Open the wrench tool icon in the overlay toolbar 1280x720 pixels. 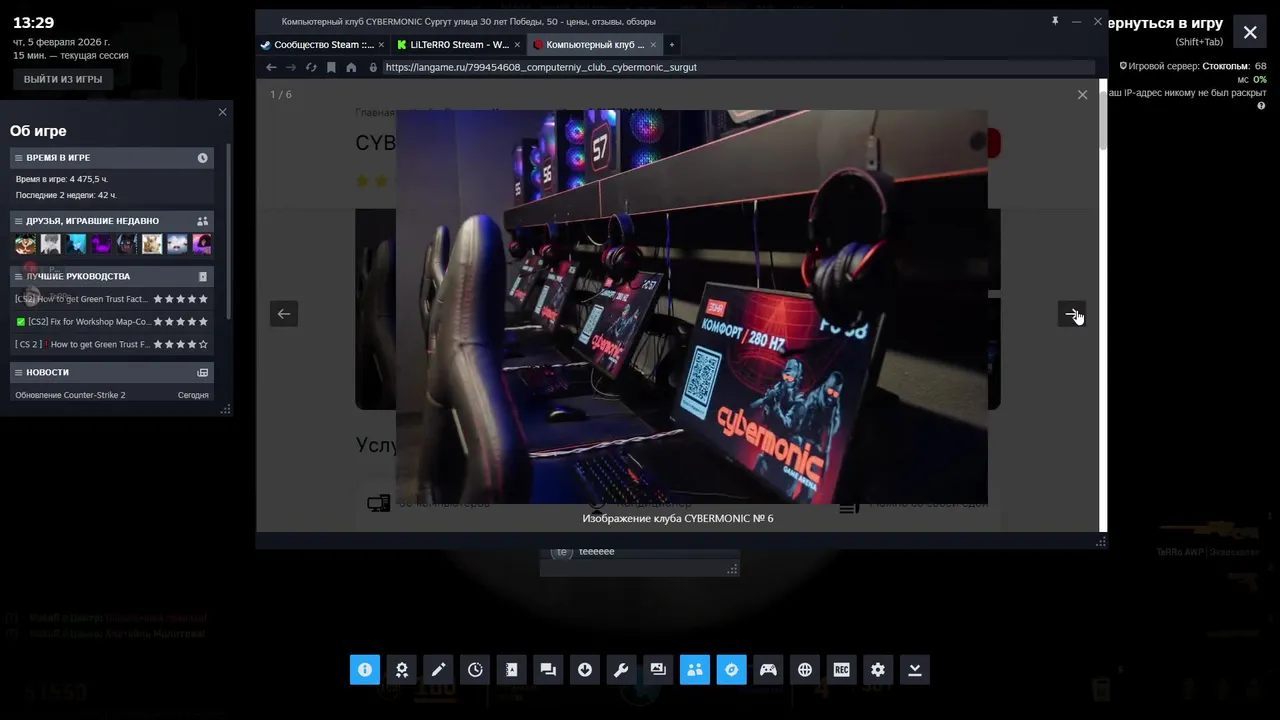coord(621,670)
